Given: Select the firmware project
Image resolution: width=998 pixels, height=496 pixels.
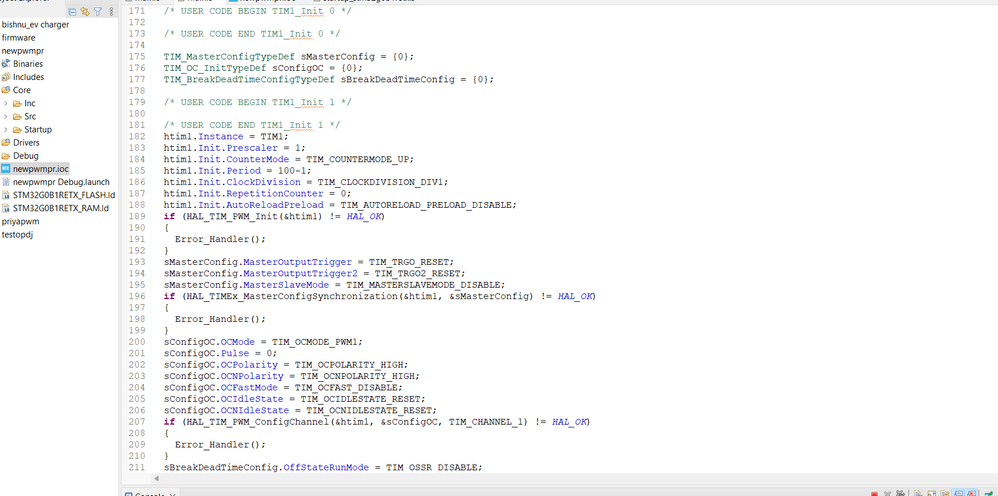Looking at the screenshot, I should pyautogui.click(x=18, y=38).
